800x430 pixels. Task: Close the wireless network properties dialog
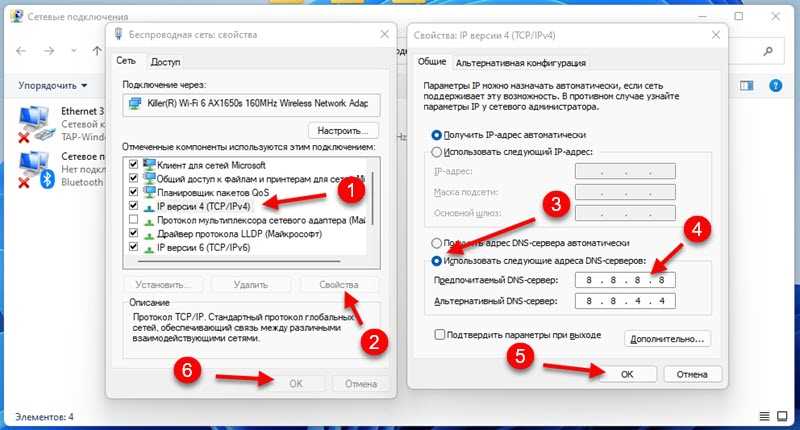[x=384, y=34]
